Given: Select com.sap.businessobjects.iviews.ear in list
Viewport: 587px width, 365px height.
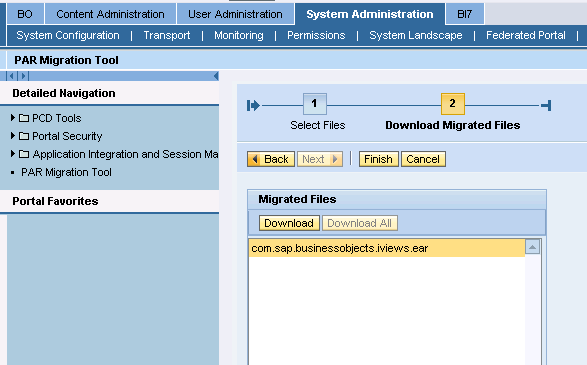Looking at the screenshot, I should [387, 248].
